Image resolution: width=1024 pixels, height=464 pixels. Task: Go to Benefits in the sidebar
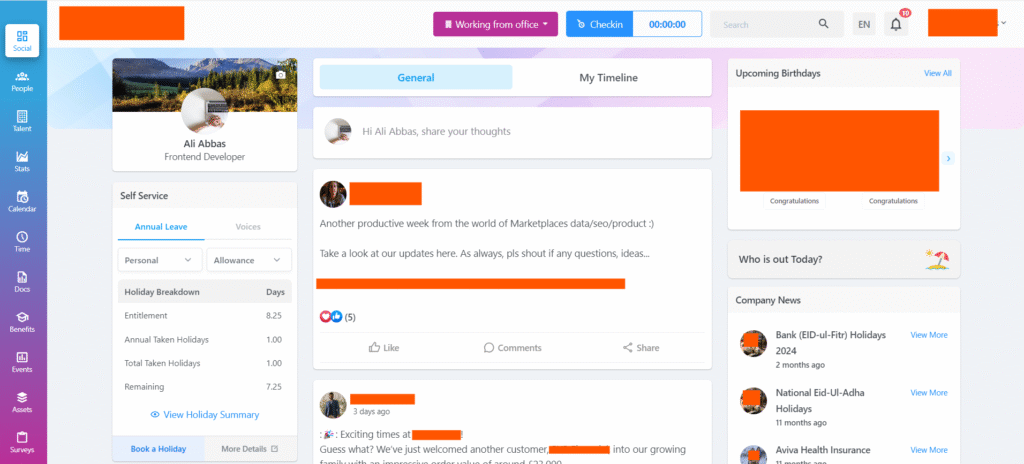[22, 322]
